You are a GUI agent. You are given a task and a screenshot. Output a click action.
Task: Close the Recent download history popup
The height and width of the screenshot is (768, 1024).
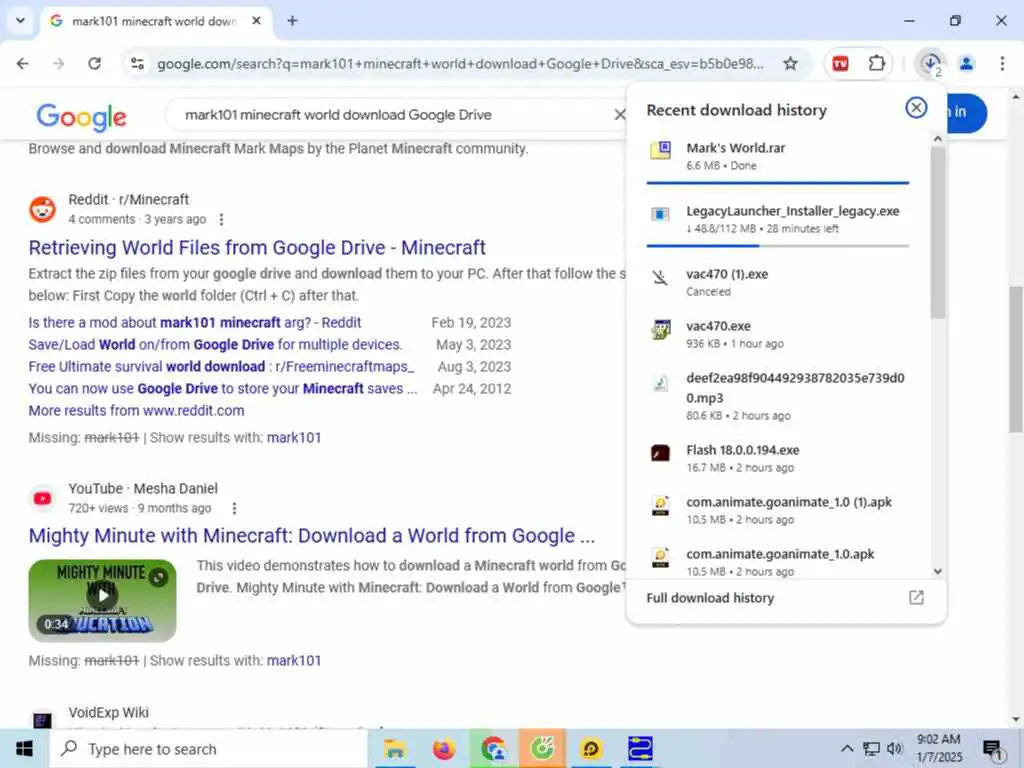click(916, 108)
